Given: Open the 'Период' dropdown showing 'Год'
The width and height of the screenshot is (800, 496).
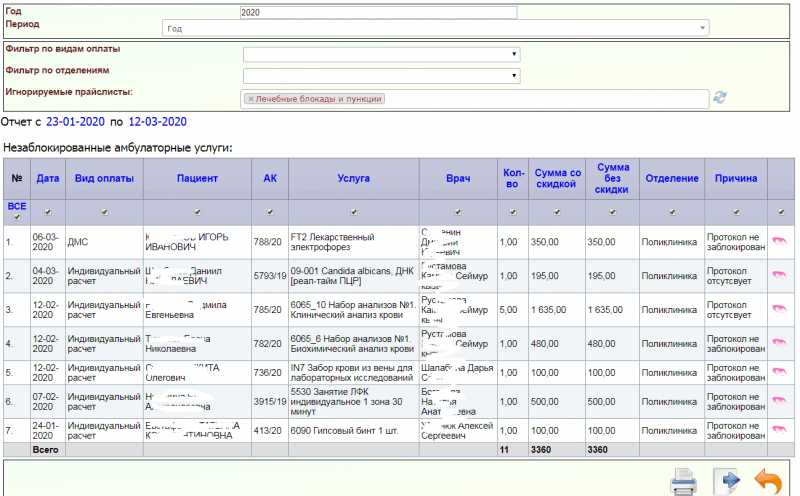Looking at the screenshot, I should click(x=436, y=29).
